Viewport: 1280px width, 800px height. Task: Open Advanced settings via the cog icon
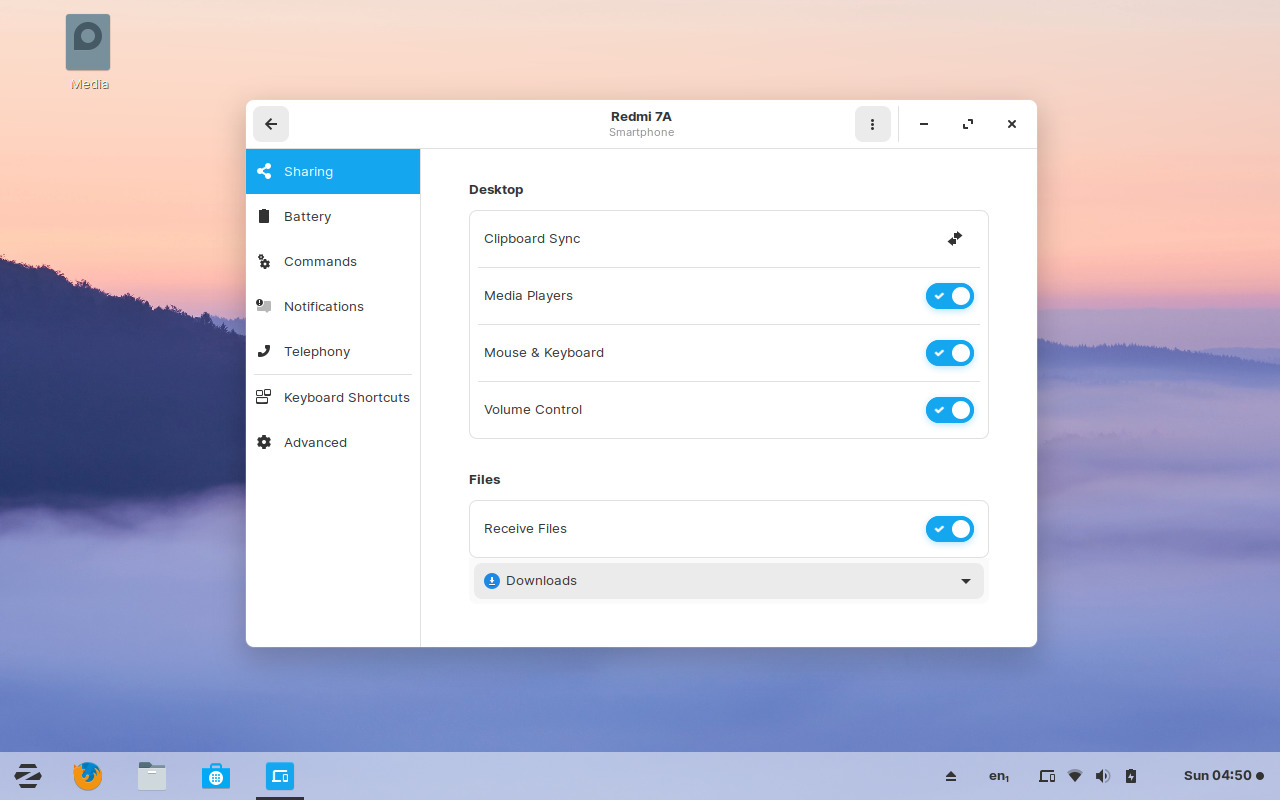point(264,441)
